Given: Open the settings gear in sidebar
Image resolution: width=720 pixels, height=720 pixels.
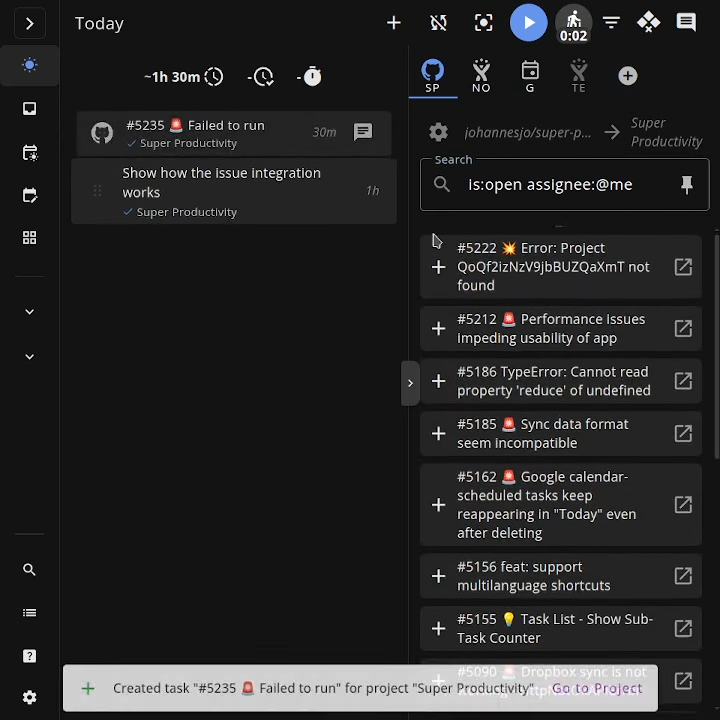Looking at the screenshot, I should pyautogui.click(x=29, y=698).
